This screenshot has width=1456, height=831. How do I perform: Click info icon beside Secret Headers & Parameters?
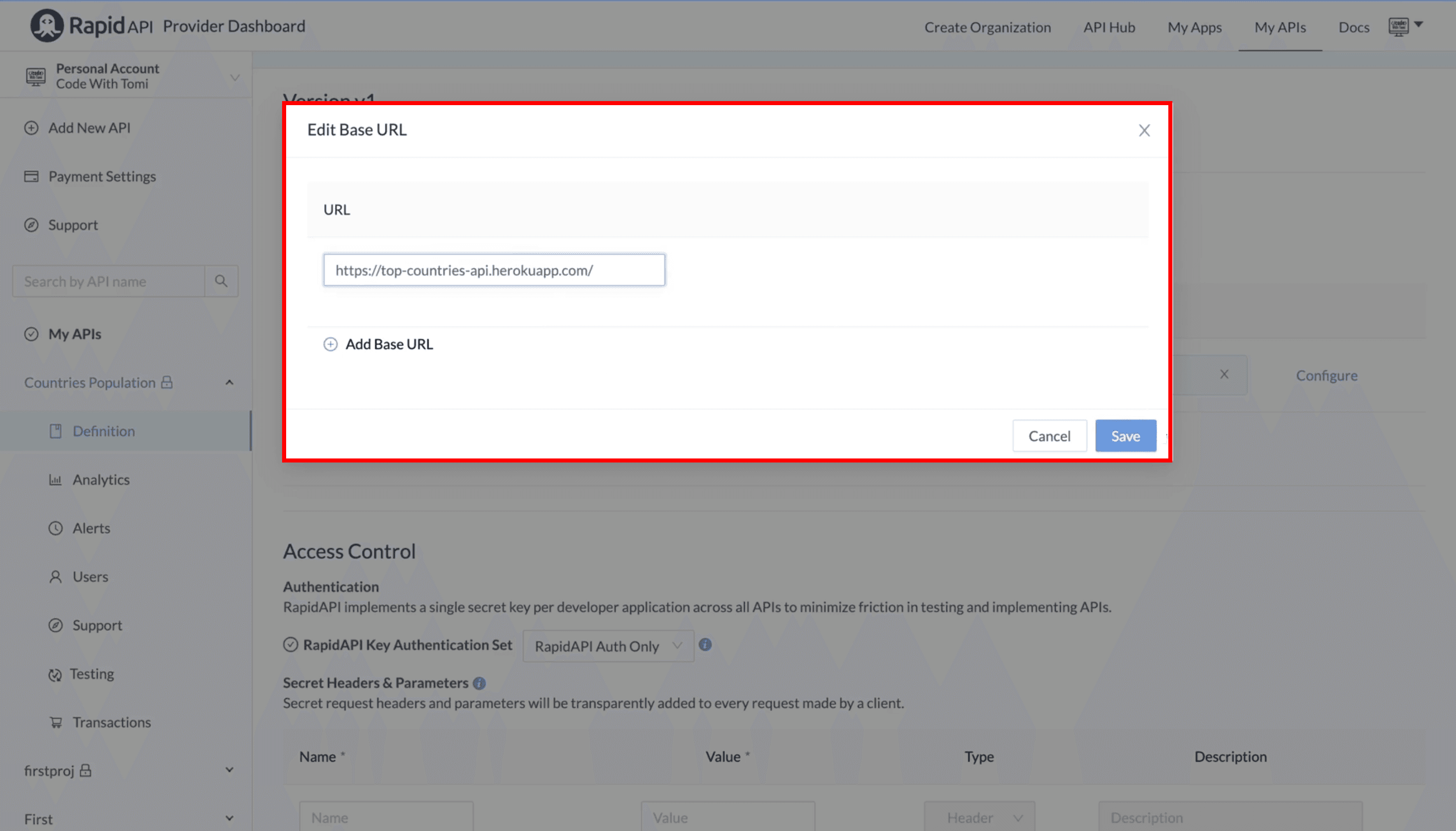click(479, 683)
